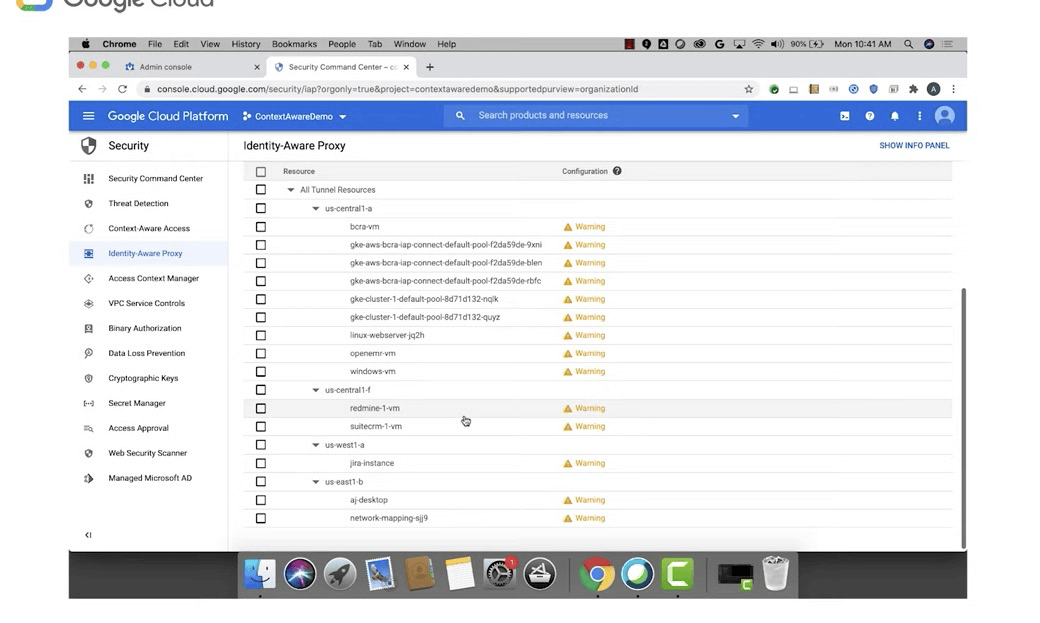Screen dimensions: 1040x623
Task: Collapse the All Tunnel Resources tree
Action: pyautogui.click(x=291, y=190)
